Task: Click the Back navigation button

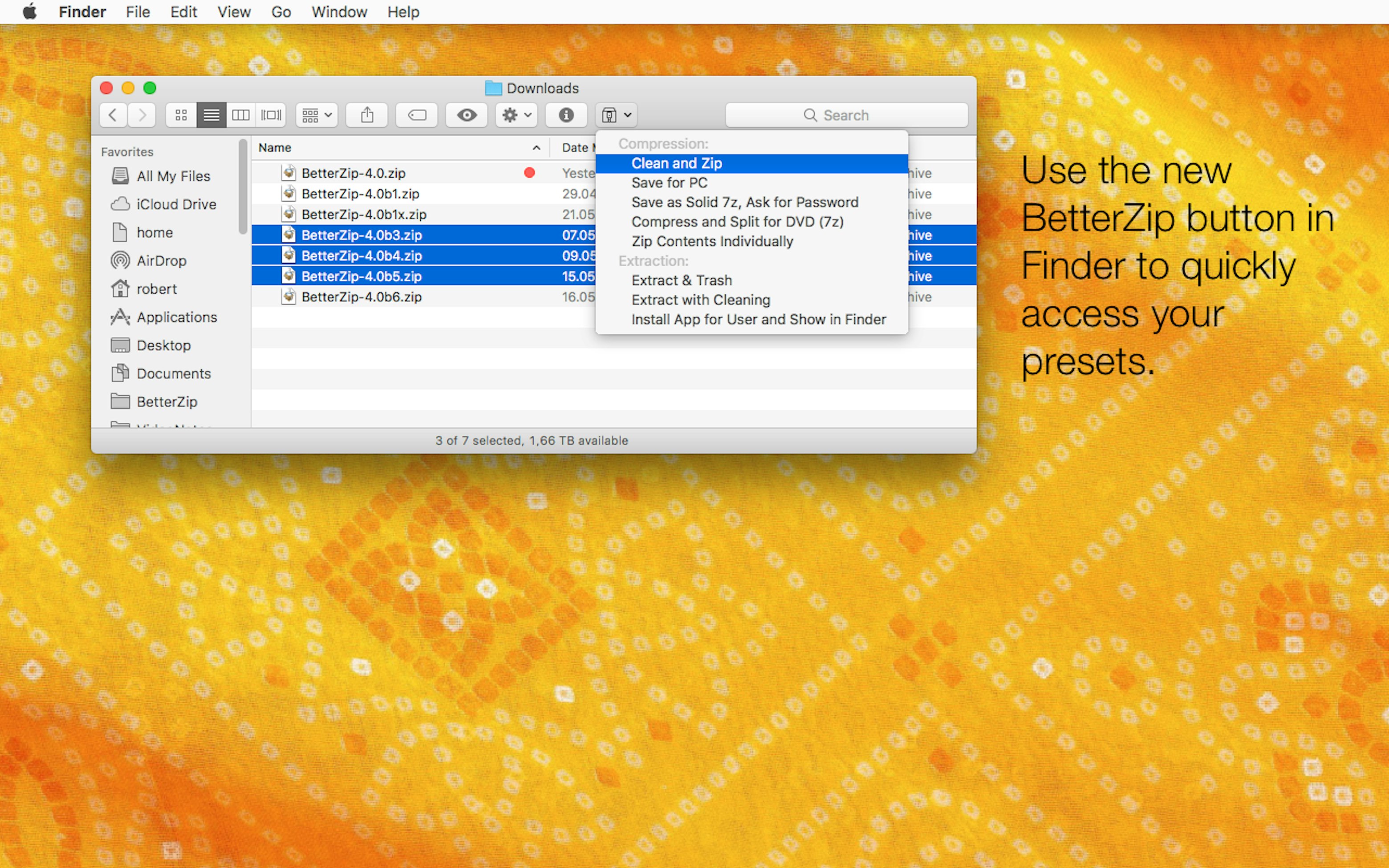Action: [x=113, y=115]
